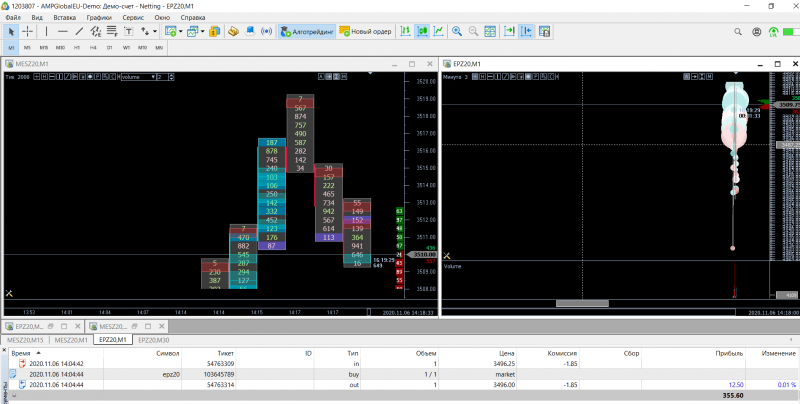Expand the new chart dropdown arrow

pos(180,32)
